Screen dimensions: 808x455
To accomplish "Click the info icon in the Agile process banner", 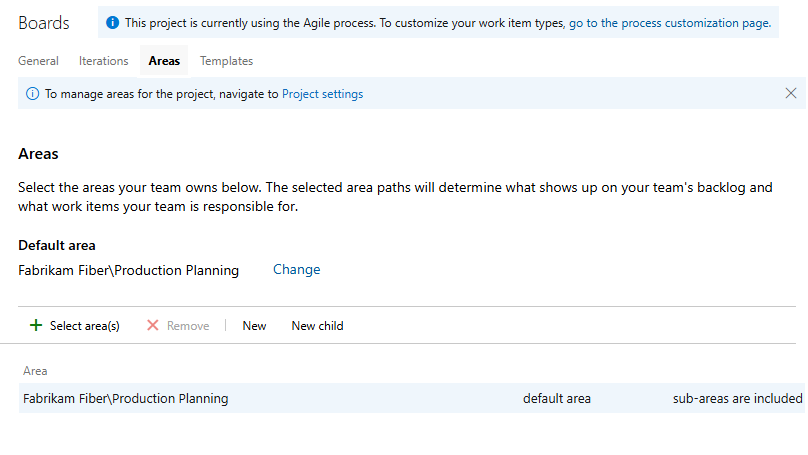I will point(112,23).
